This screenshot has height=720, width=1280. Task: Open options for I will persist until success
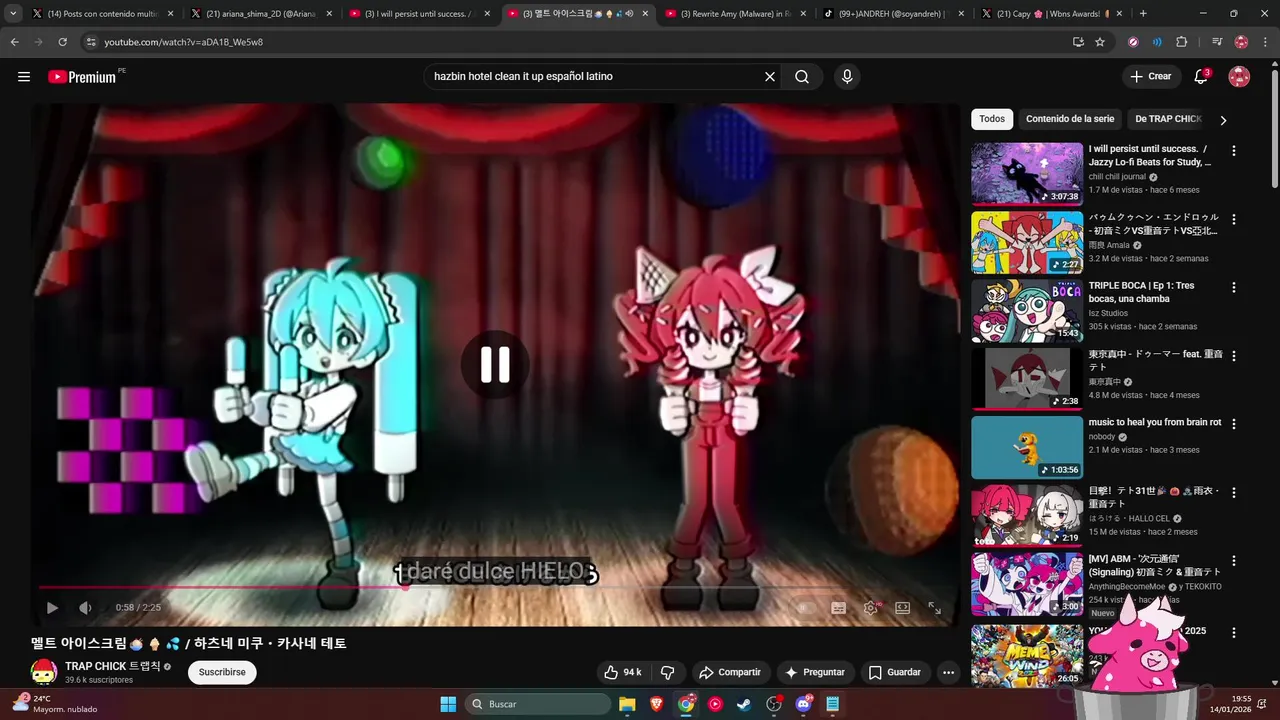[x=1233, y=151]
